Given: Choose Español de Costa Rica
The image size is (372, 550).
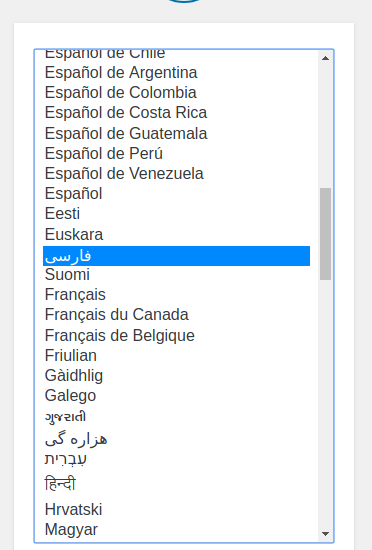Looking at the screenshot, I should (176, 113).
